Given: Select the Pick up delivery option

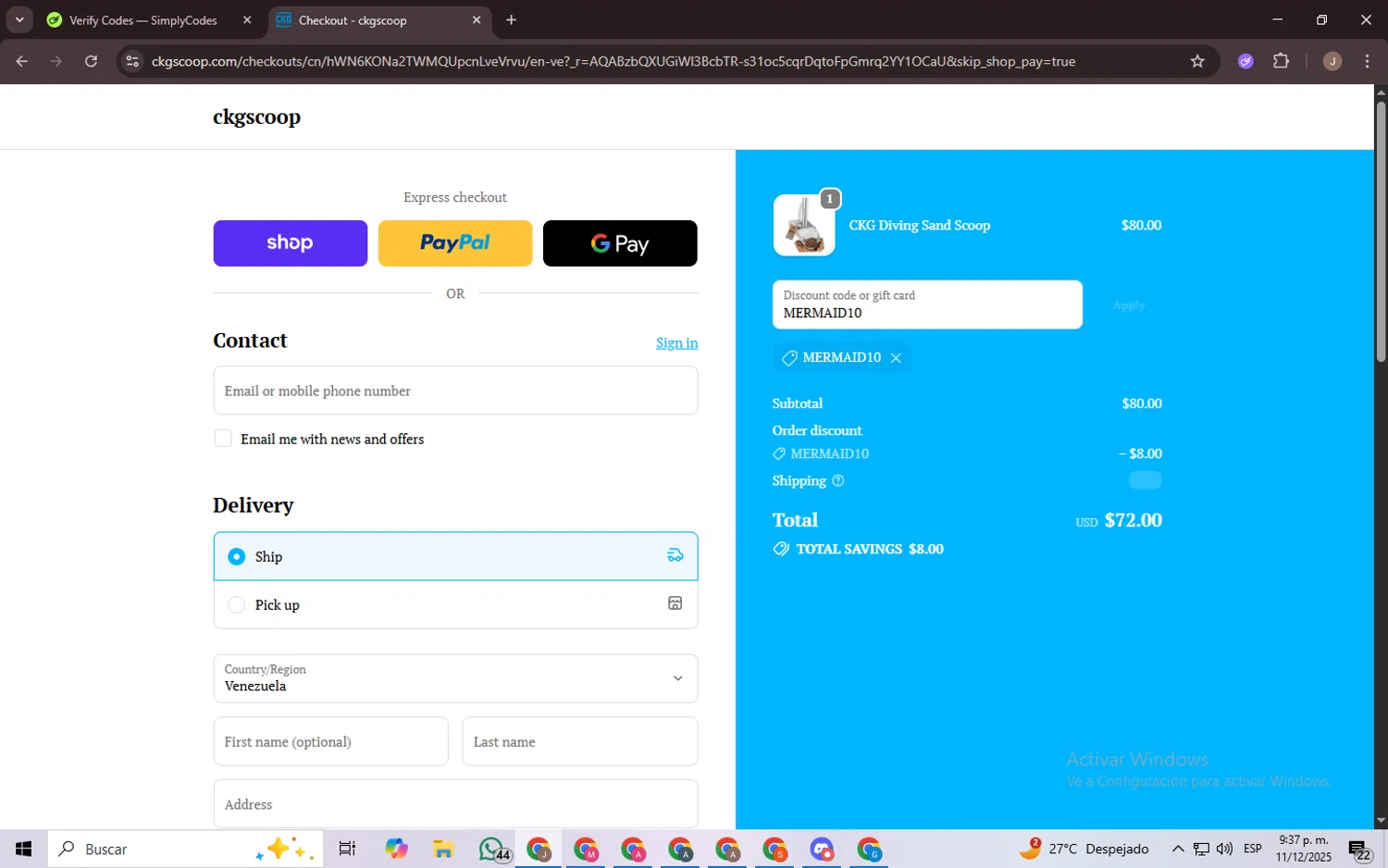Looking at the screenshot, I should coord(455,604).
